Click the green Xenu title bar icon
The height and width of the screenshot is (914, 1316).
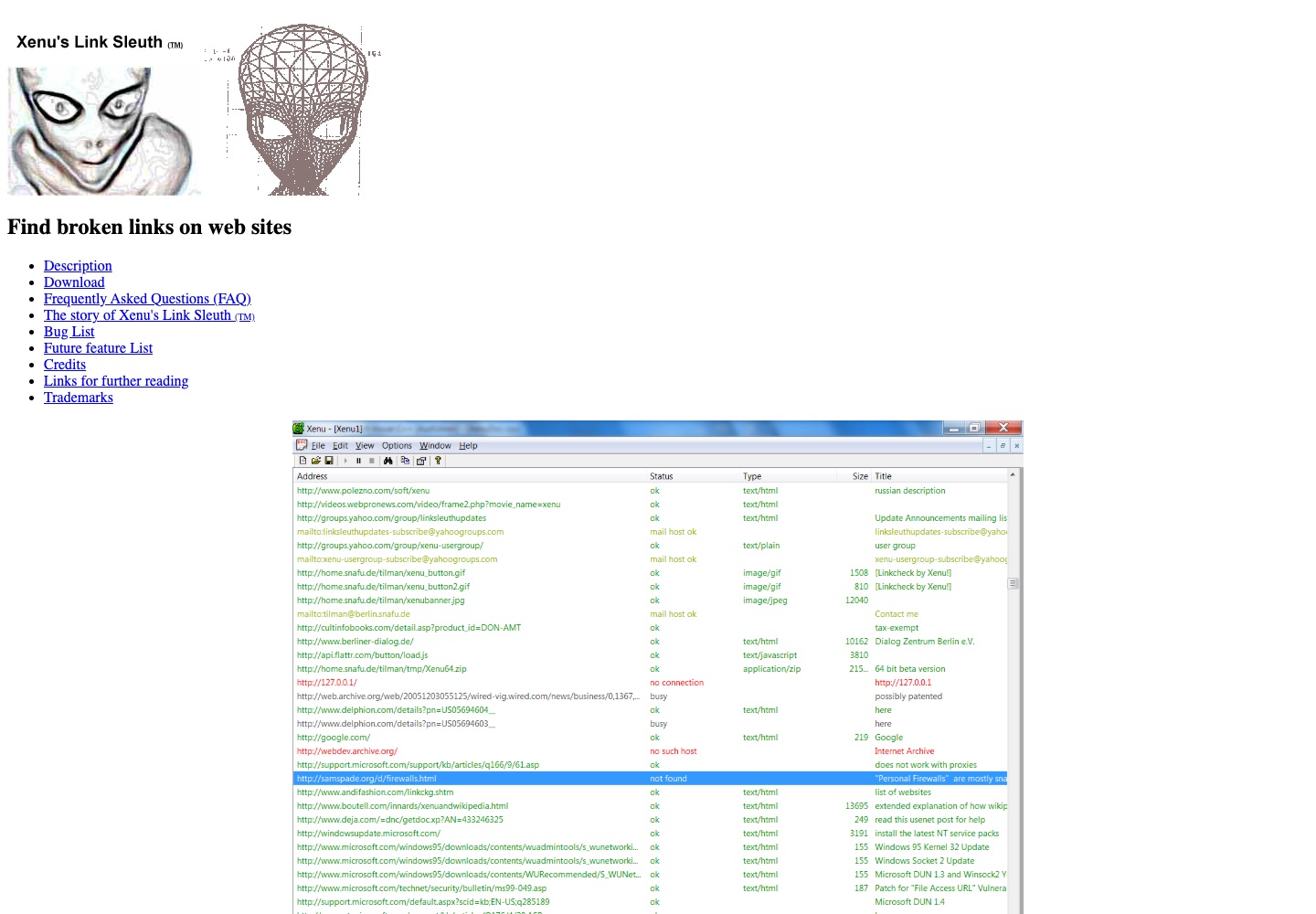pyautogui.click(x=298, y=428)
